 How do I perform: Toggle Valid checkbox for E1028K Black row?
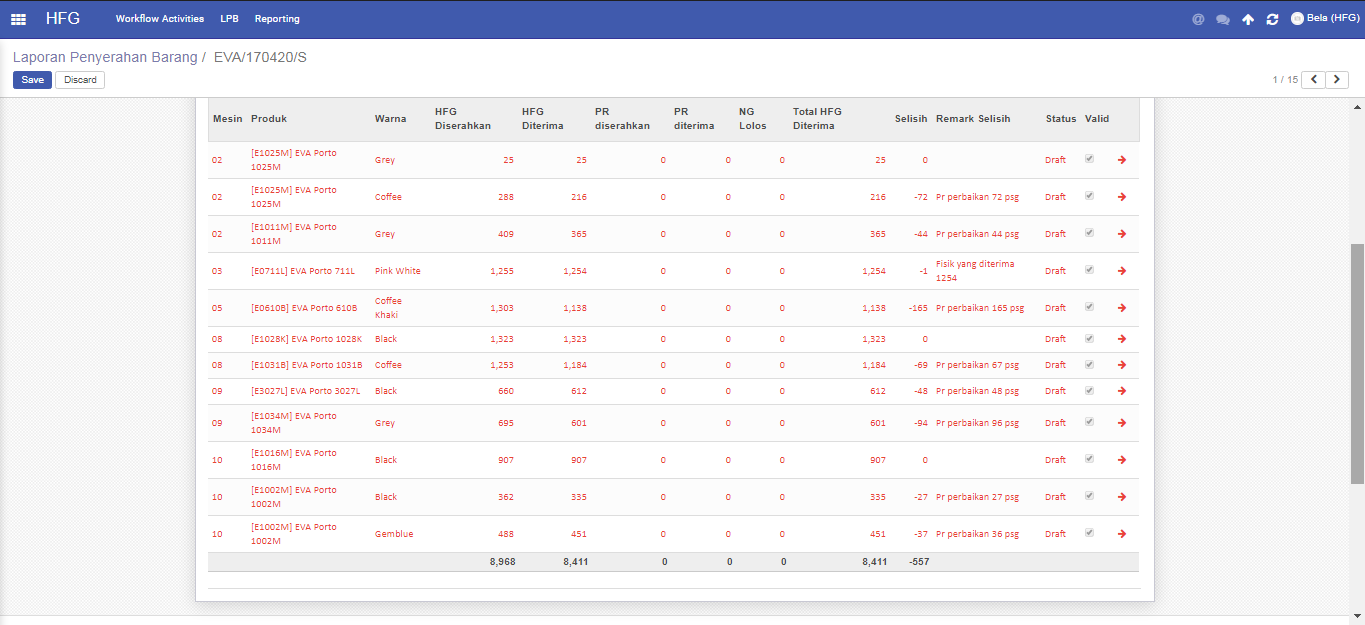point(1089,339)
